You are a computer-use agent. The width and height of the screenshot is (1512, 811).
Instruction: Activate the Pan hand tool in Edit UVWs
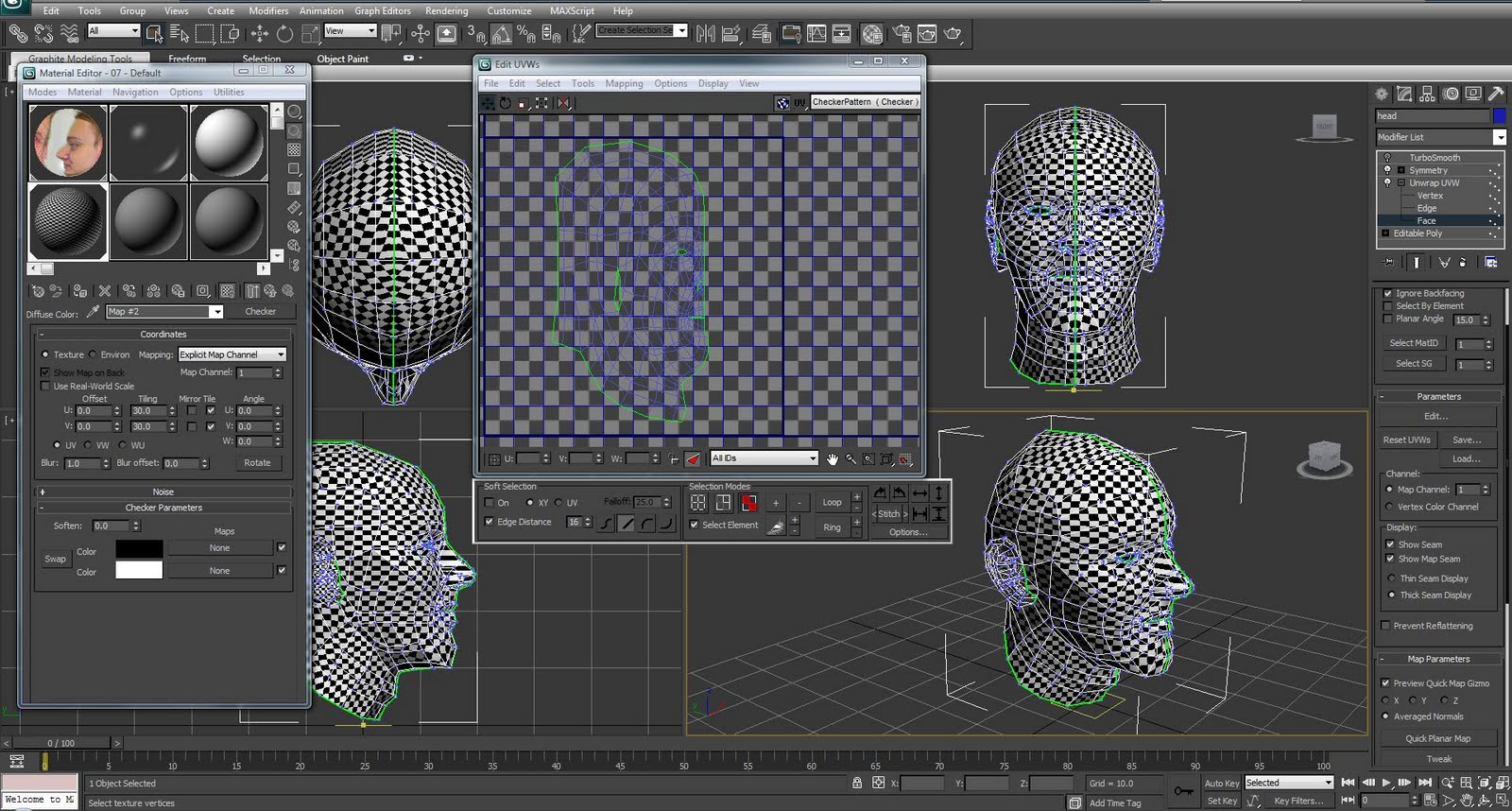tap(832, 458)
